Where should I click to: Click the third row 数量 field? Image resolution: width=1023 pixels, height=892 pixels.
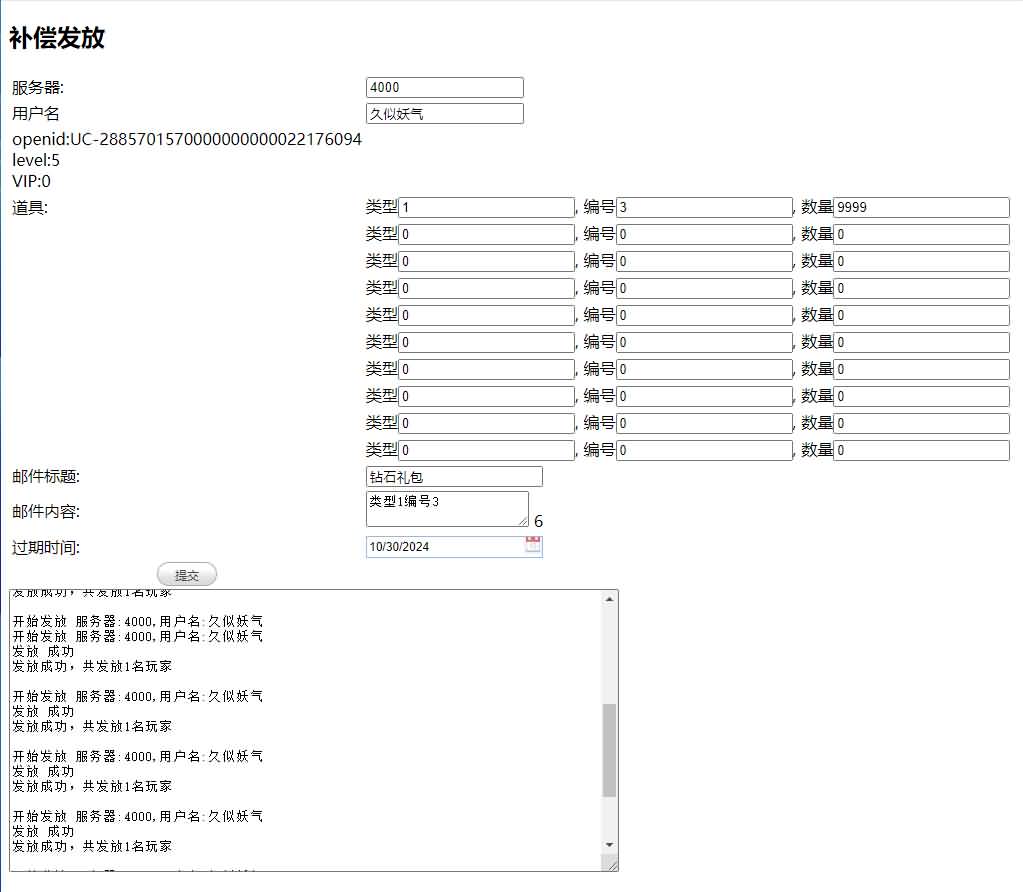(921, 262)
